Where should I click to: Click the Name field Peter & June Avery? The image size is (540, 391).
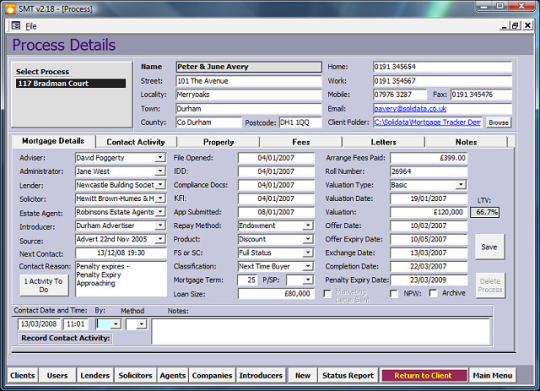[x=249, y=67]
